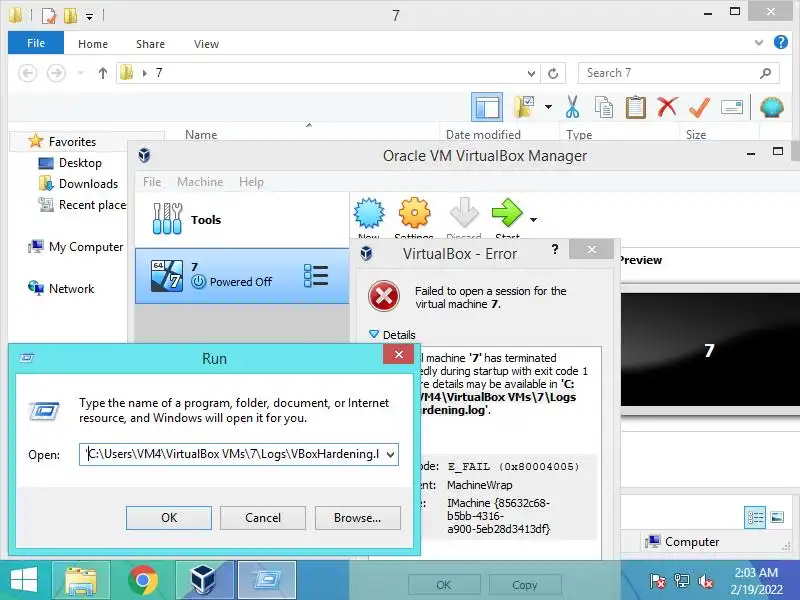Click the volume muted tray icon
The width and height of the screenshot is (800, 600).
(706, 581)
